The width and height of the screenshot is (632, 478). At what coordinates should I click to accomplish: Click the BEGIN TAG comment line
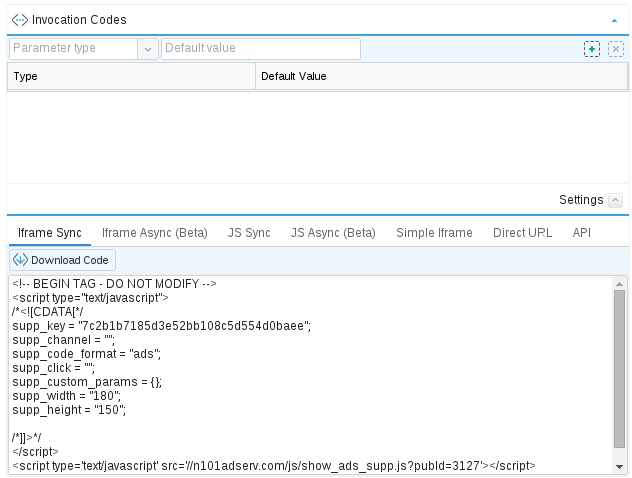click(114, 284)
